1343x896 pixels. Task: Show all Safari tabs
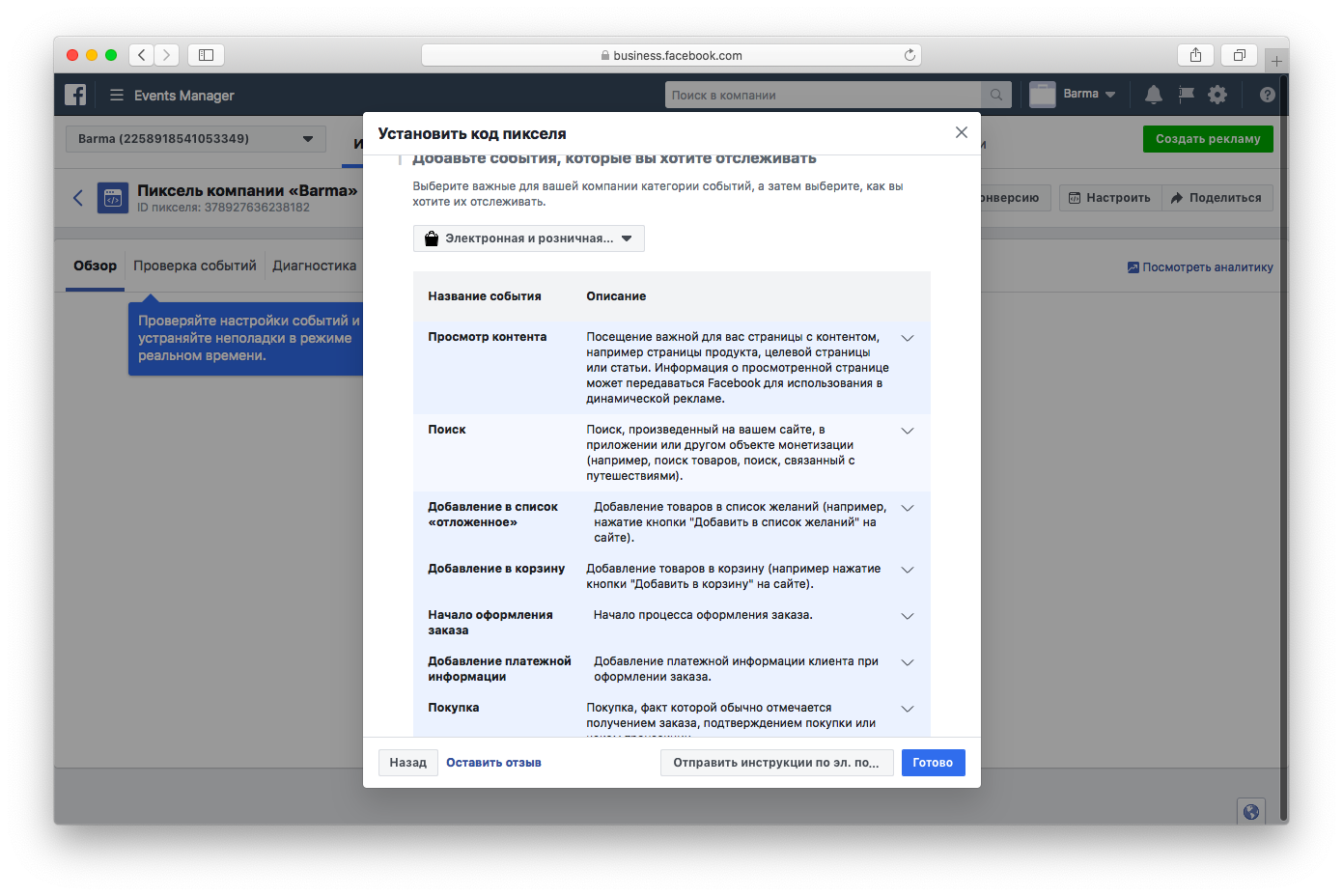coord(1240,55)
